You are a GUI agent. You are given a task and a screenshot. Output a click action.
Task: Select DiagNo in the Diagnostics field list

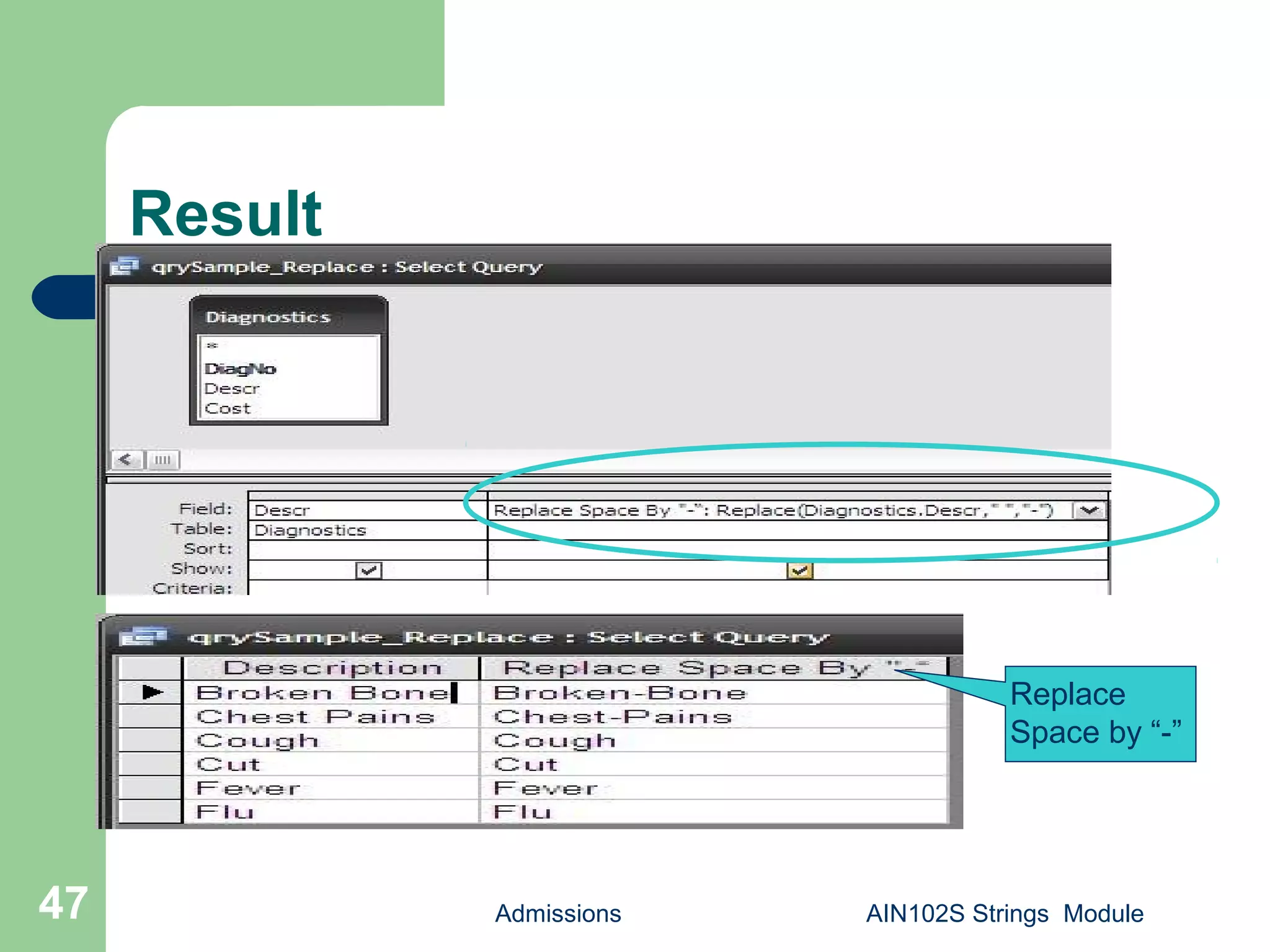coord(241,369)
